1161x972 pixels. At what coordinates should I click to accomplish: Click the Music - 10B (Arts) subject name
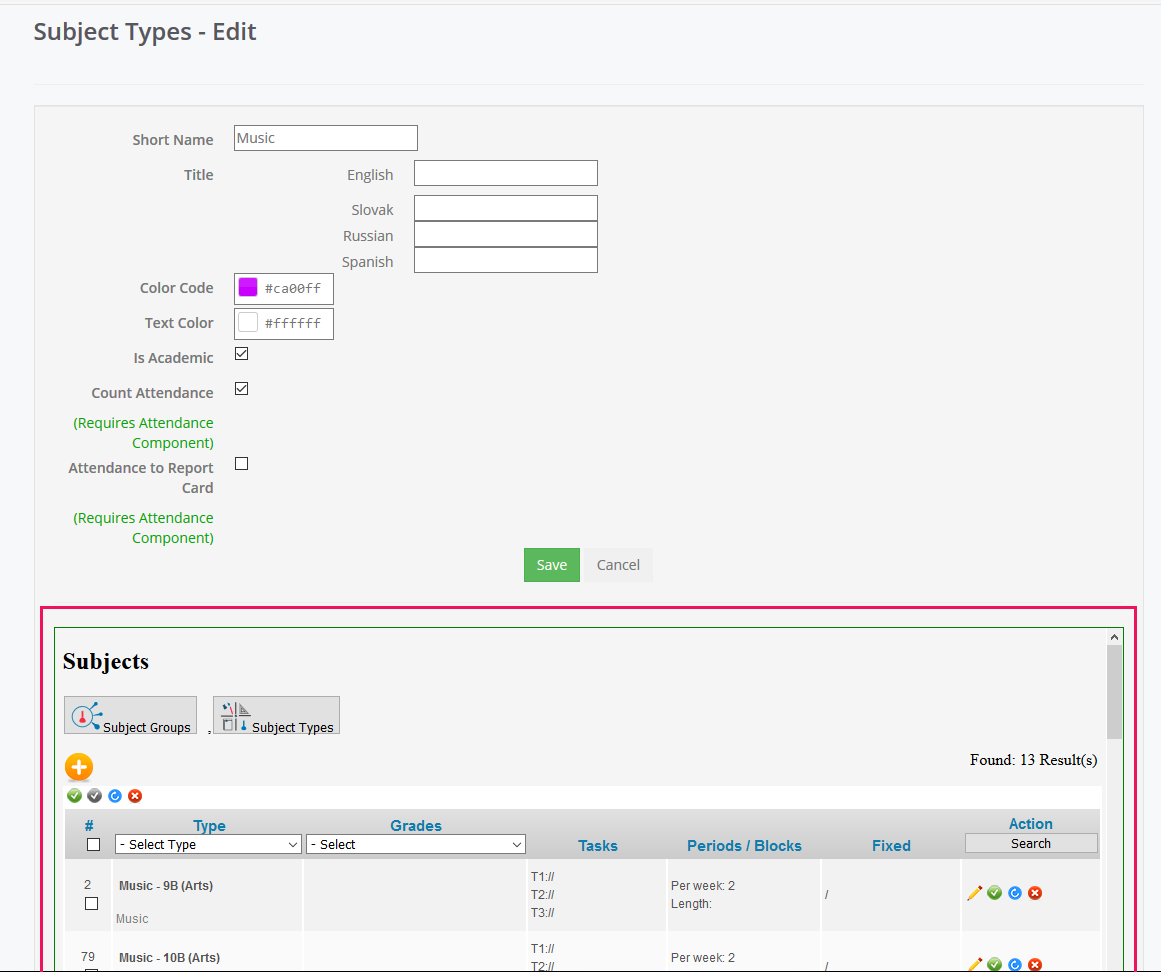click(x=170, y=957)
